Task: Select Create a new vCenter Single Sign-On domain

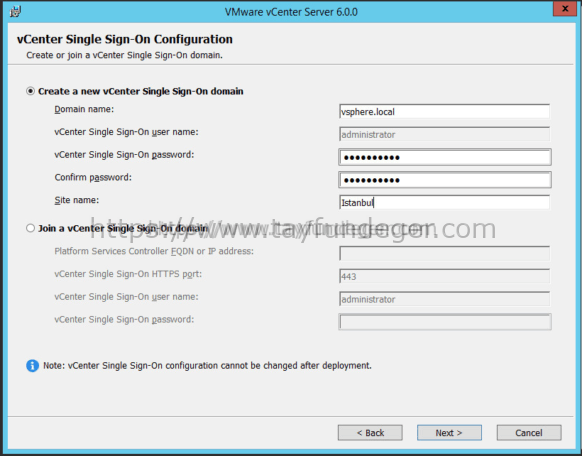Action: tap(30, 91)
